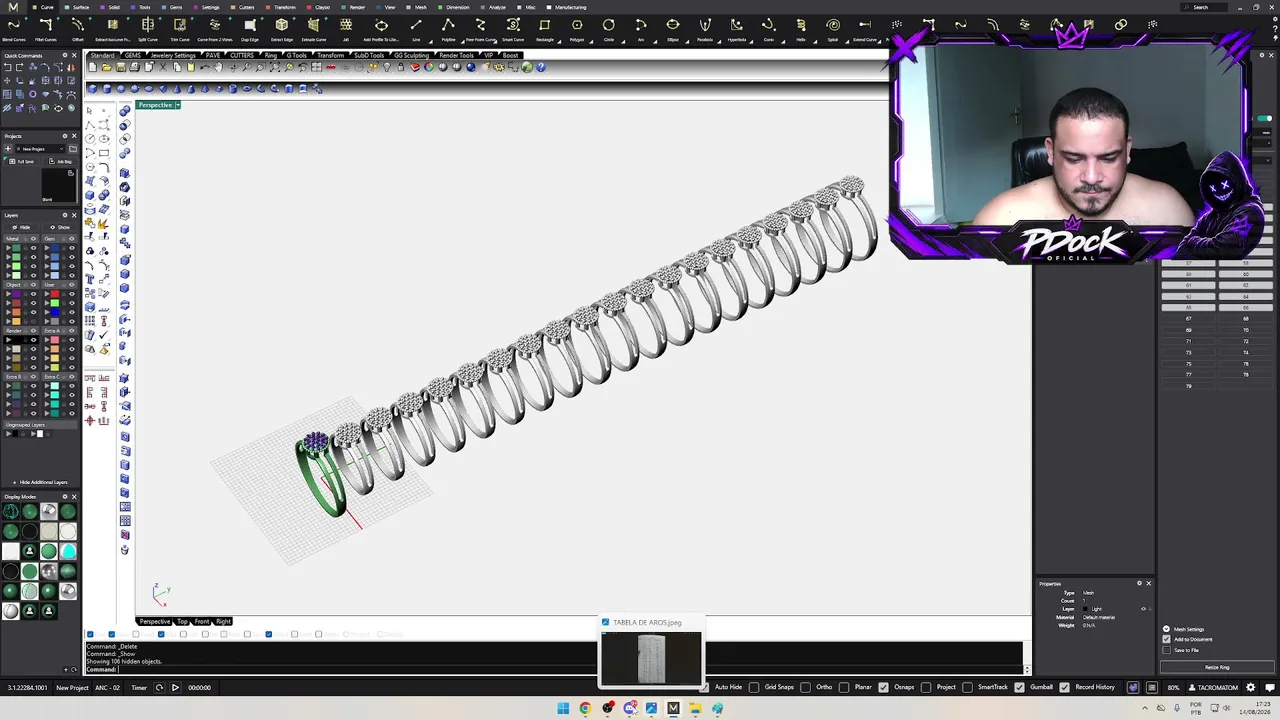Close the Properties panel
1280x720 pixels.
pos(1148,583)
